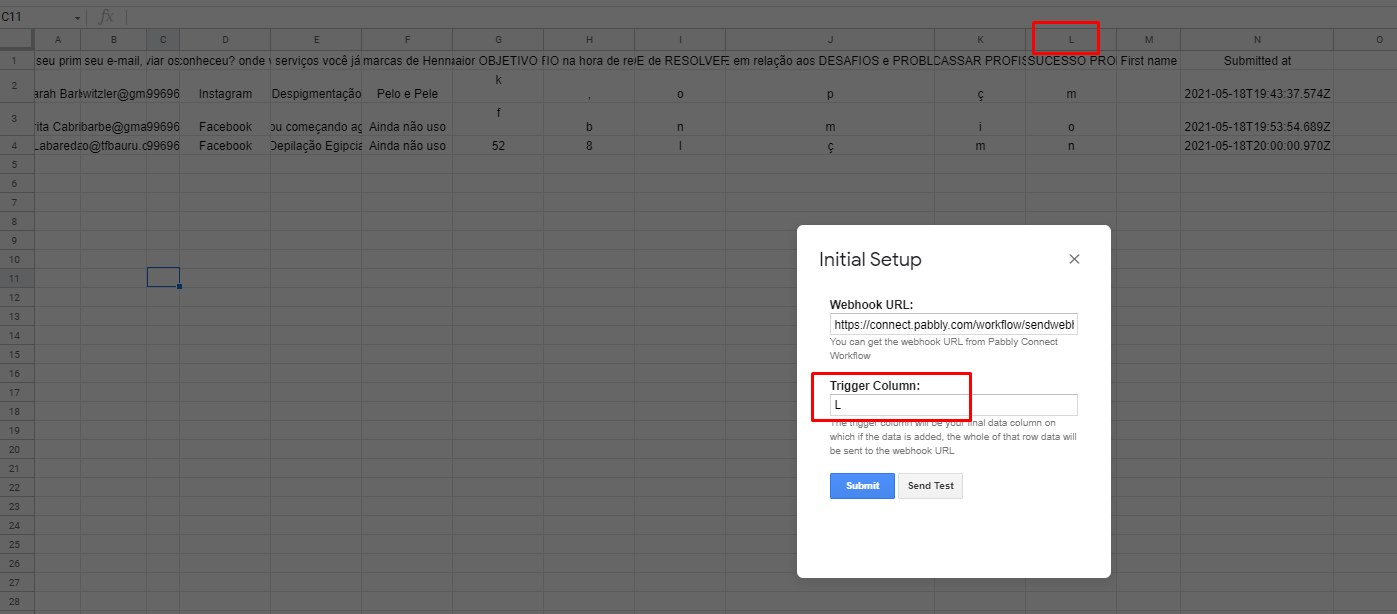Open the Name box dropdown arrow
The image size is (1397, 614).
tap(78, 17)
